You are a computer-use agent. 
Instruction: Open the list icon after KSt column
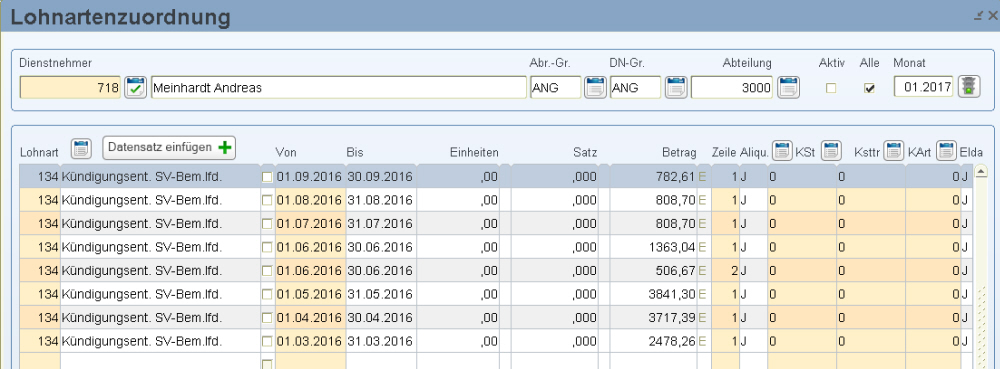pyautogui.click(x=831, y=151)
